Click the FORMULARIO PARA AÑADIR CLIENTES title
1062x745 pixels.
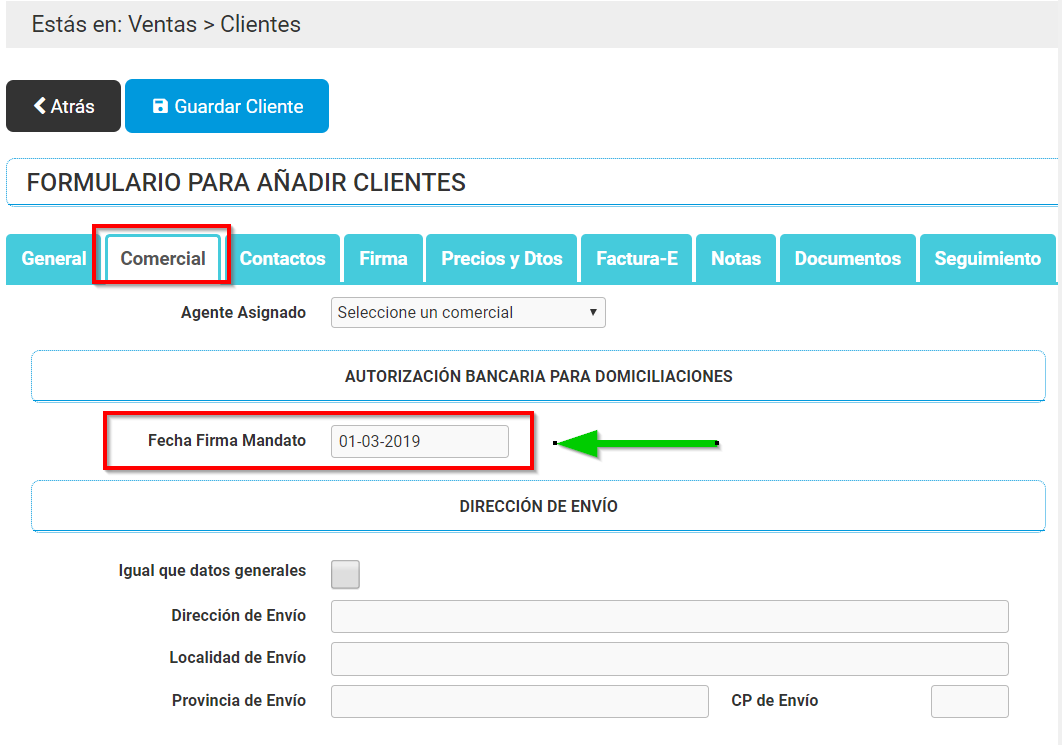[x=246, y=182]
